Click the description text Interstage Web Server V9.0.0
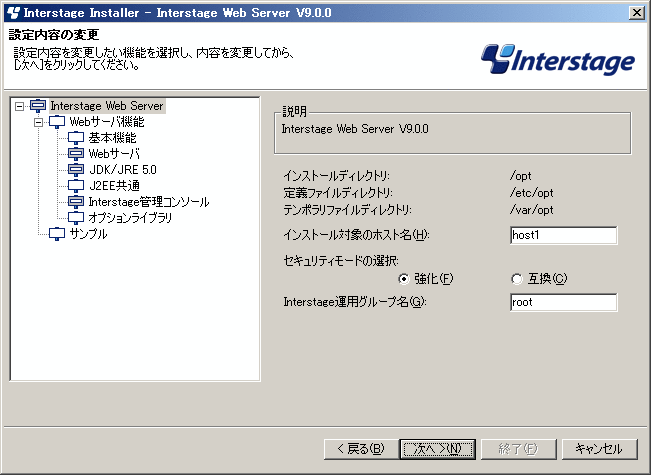This screenshot has height=475, width=651. tap(355, 129)
